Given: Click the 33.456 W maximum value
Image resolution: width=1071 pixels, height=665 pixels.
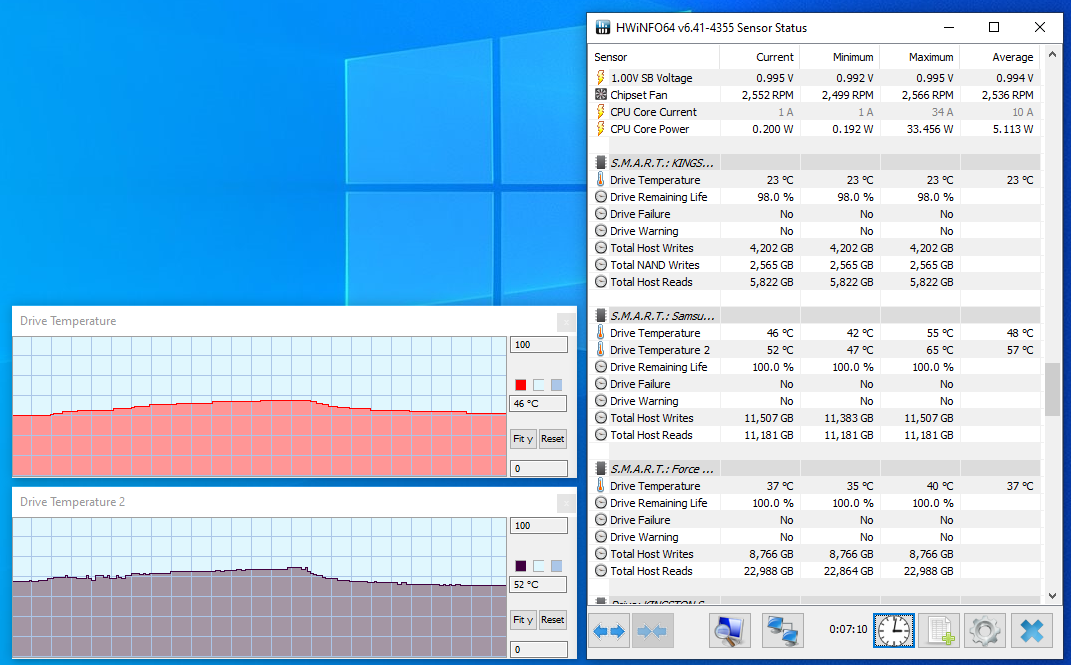Looking at the screenshot, I should tap(930, 128).
